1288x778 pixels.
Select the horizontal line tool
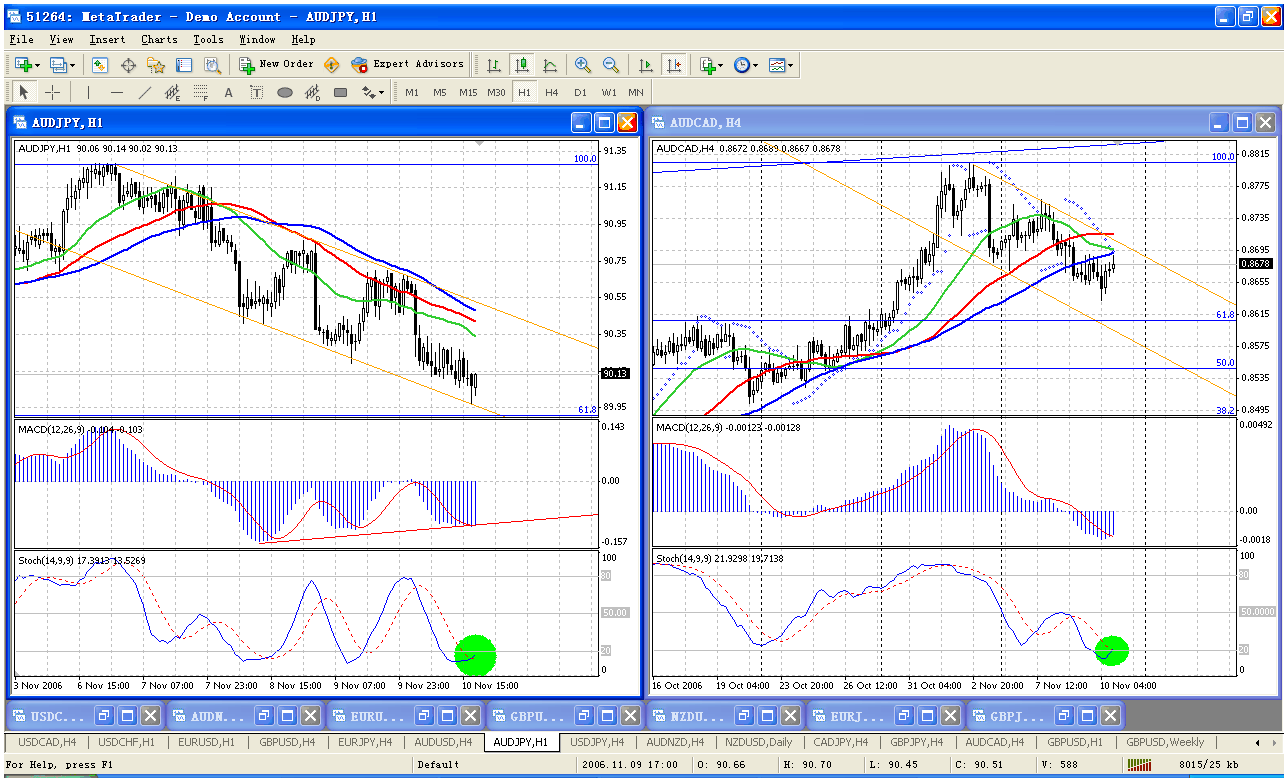pyautogui.click(x=117, y=93)
